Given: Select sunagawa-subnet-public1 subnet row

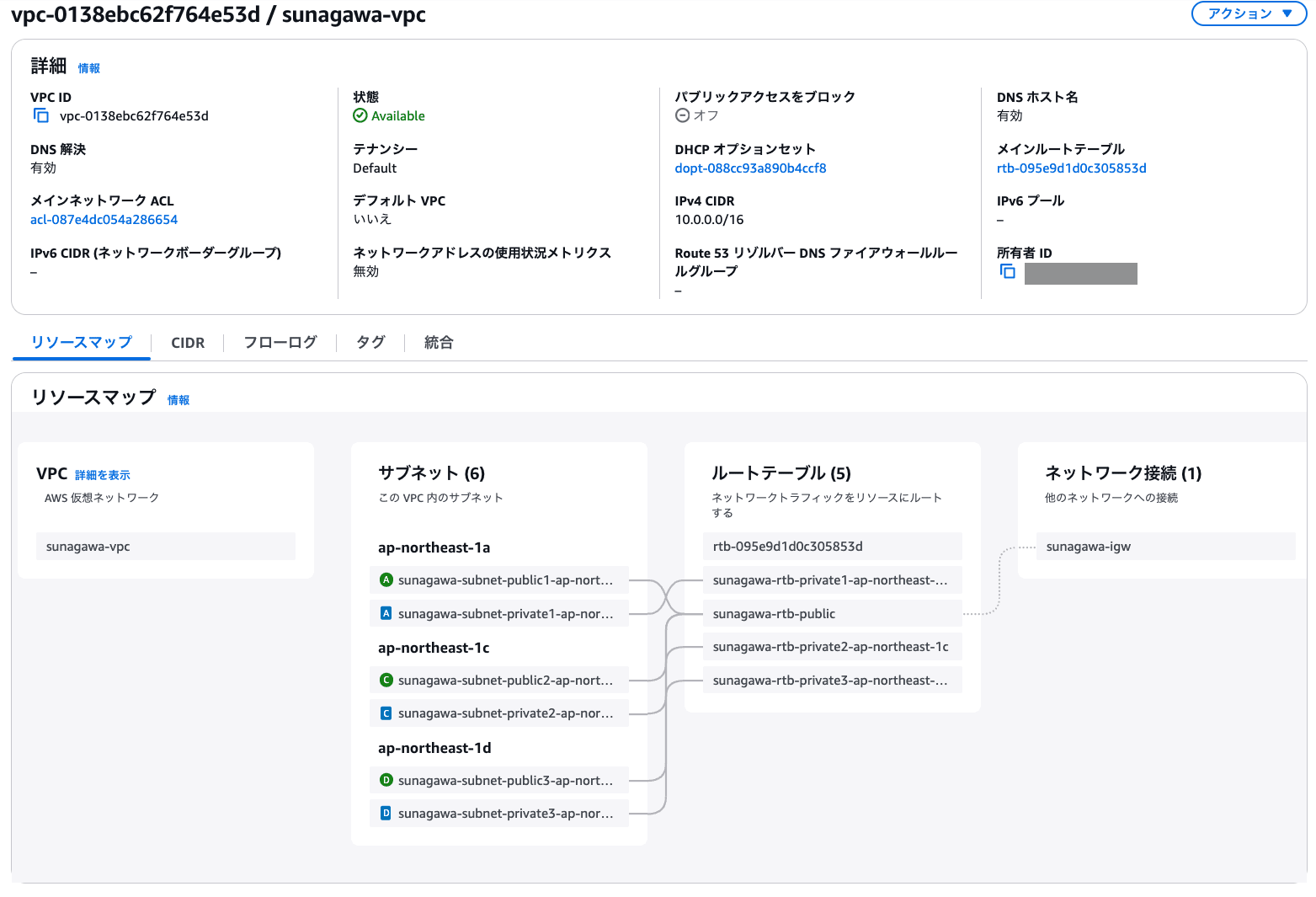Looking at the screenshot, I should tap(499, 579).
